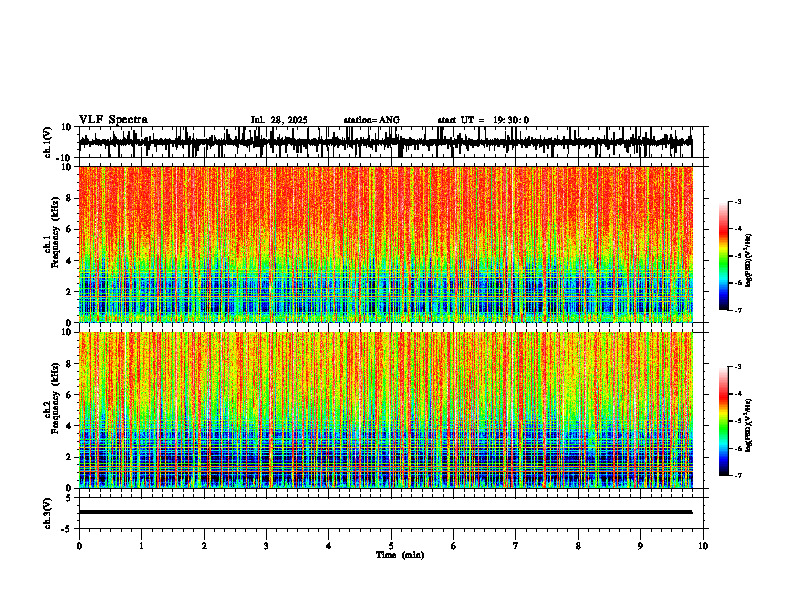Click time axis tick label '5'
The image size is (792, 612).
pos(391,546)
